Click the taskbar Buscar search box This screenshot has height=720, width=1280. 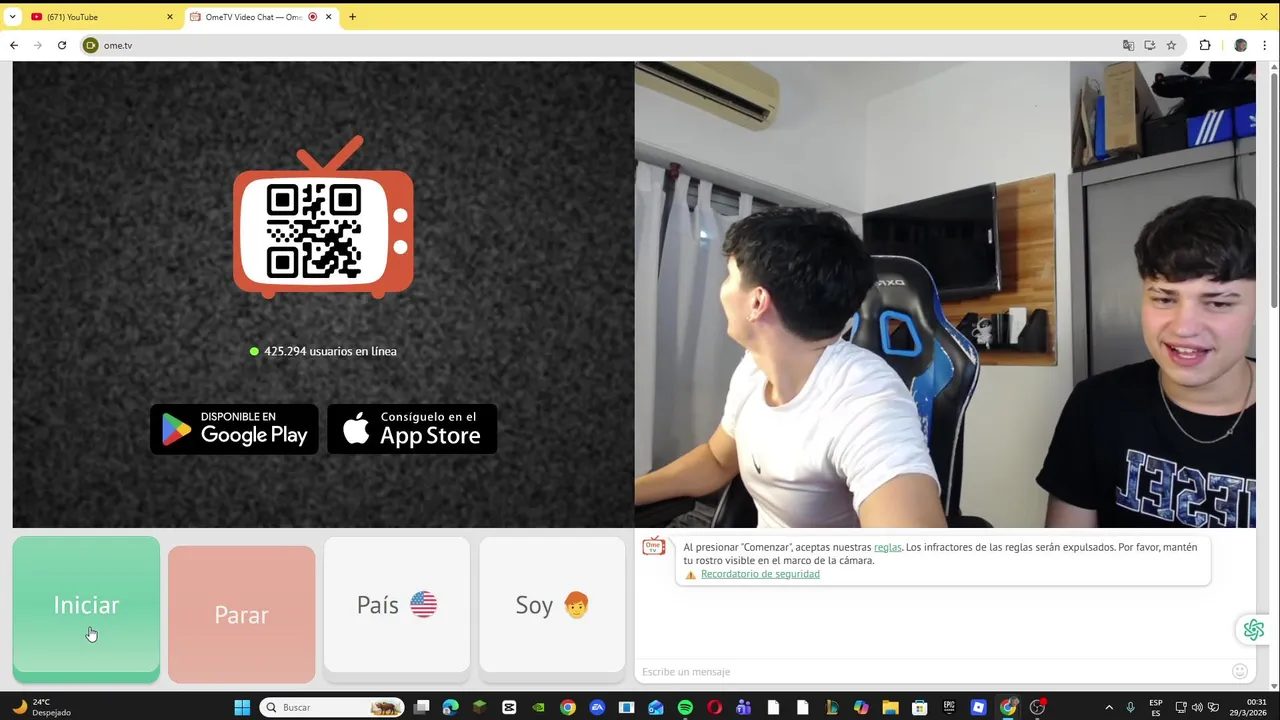click(x=333, y=707)
